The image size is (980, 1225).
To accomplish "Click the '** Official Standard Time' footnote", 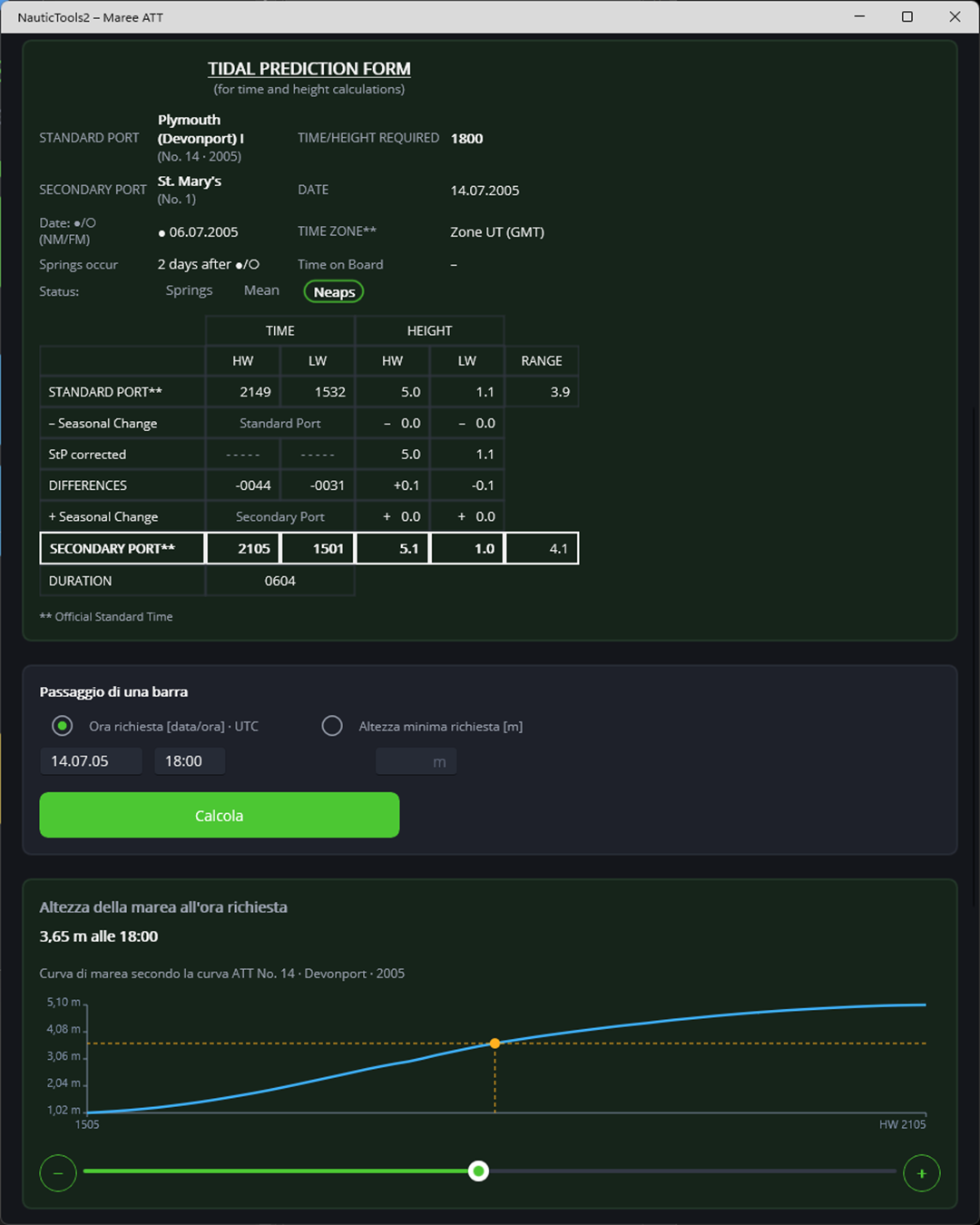I will 106,616.
